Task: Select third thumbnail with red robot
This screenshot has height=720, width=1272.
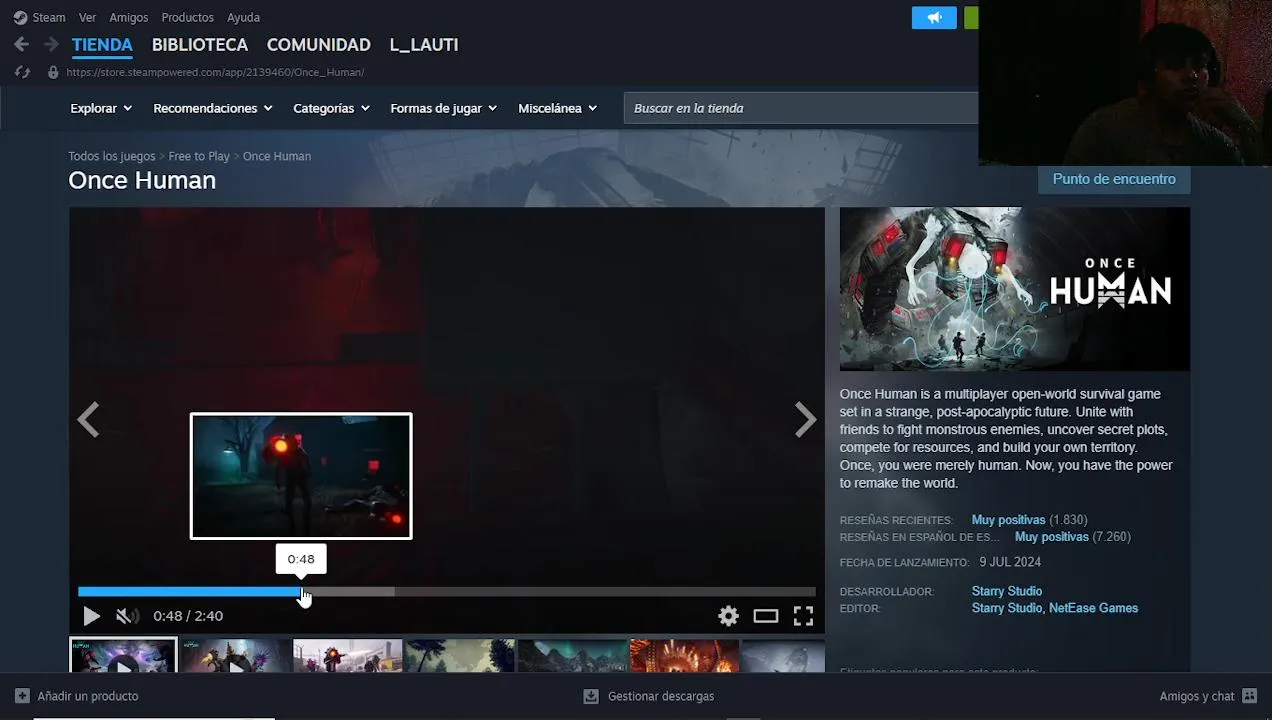Action: [347, 656]
